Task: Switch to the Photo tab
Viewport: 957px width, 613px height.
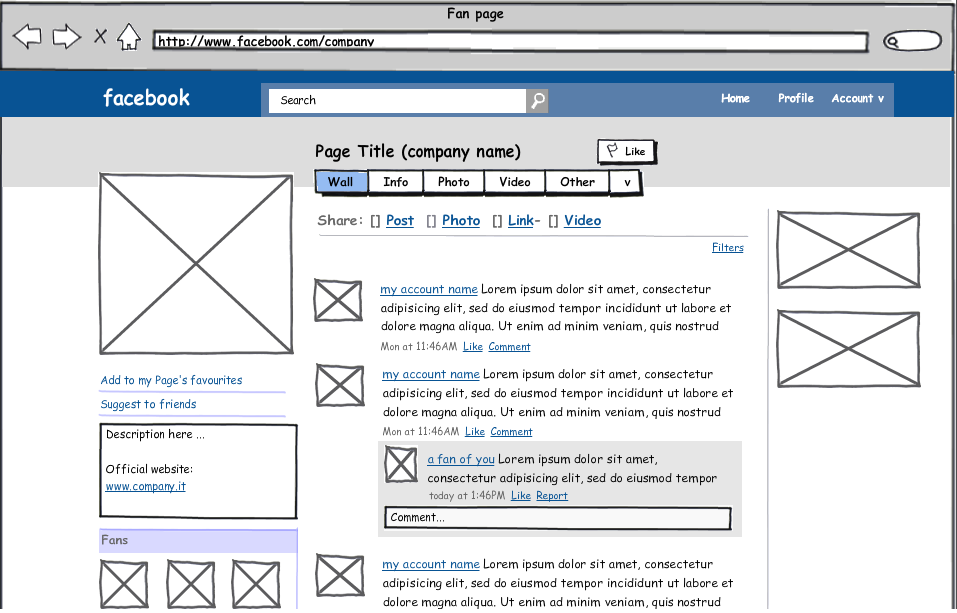Action: [x=453, y=182]
